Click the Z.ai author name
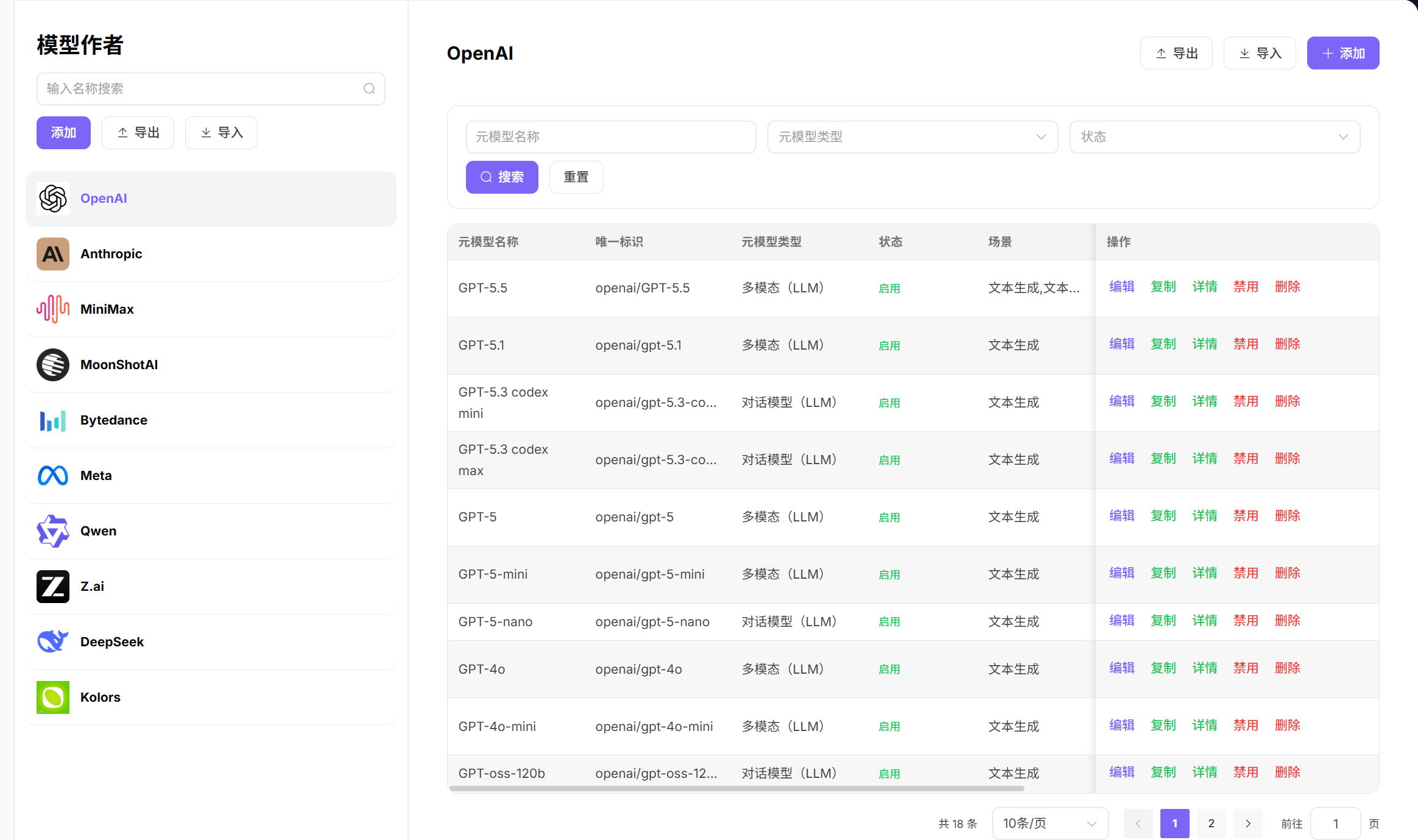Screen dimensions: 1418x840 (x=92, y=587)
